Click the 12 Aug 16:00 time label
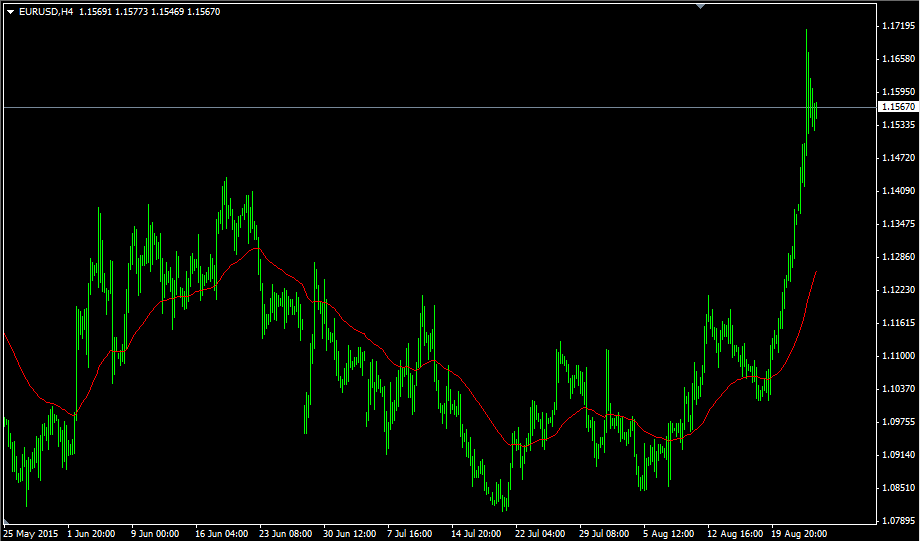Image resolution: width=920 pixels, height=541 pixels. click(735, 534)
